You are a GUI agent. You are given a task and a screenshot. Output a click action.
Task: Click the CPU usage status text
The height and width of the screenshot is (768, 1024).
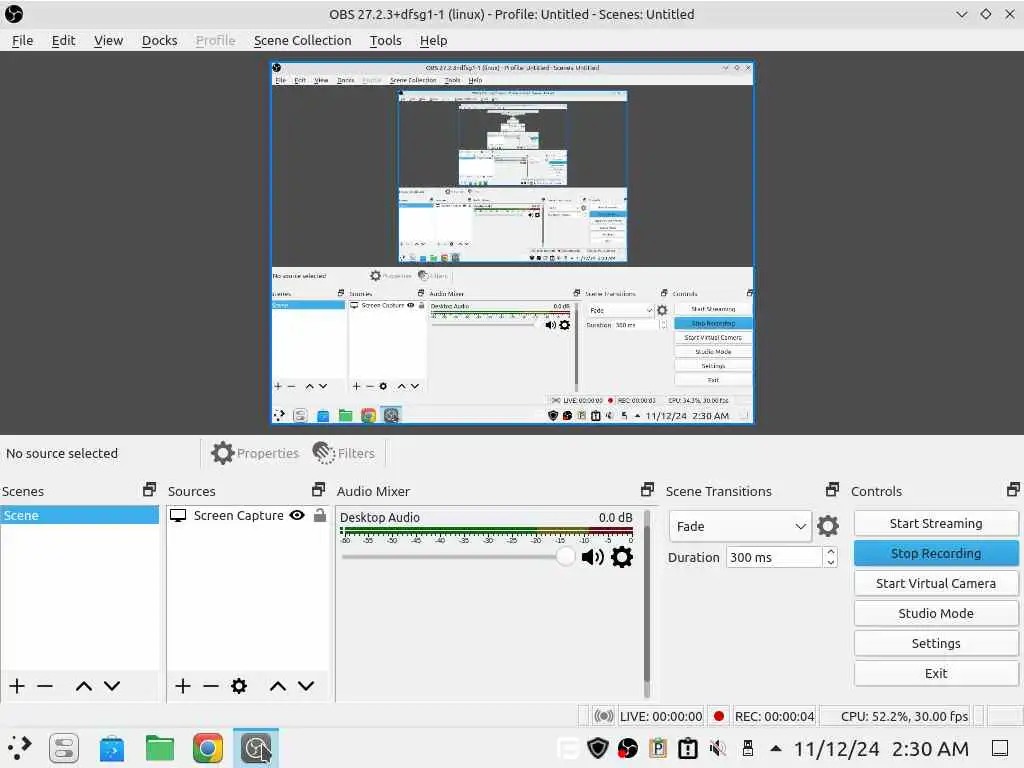pos(904,716)
